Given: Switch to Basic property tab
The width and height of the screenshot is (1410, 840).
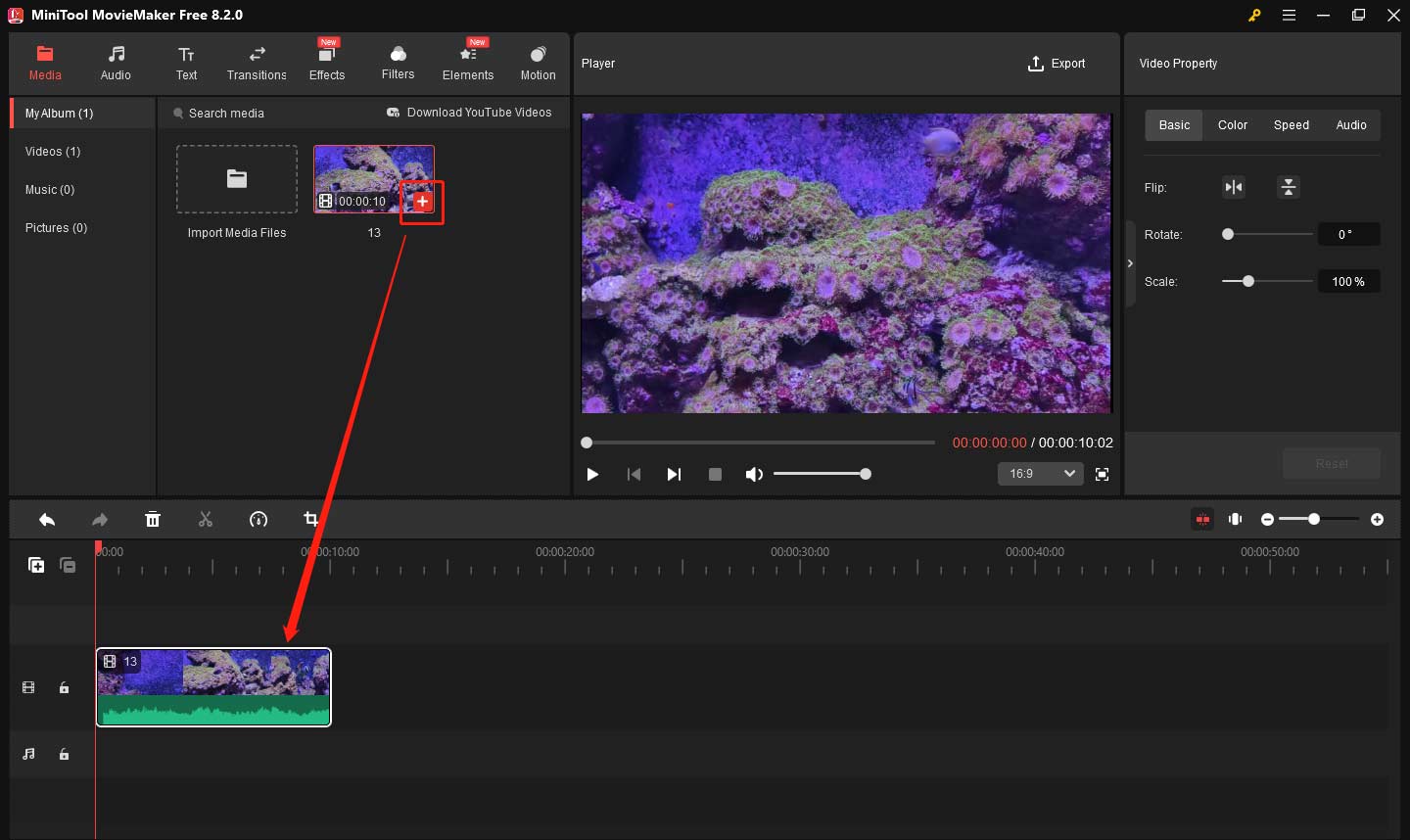Looking at the screenshot, I should click(x=1174, y=125).
